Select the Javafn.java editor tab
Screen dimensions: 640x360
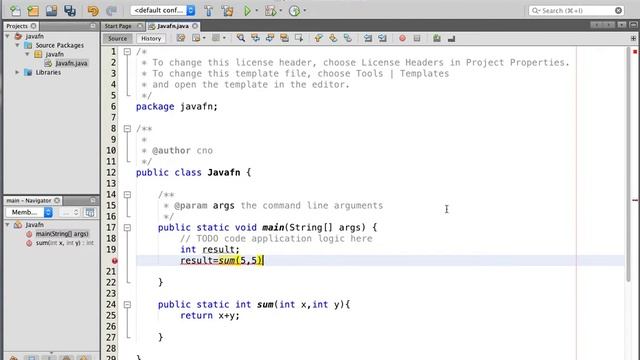173,26
